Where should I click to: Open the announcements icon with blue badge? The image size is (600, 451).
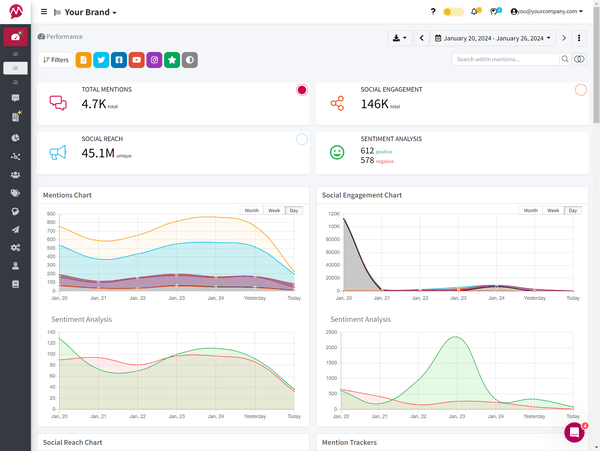click(495, 11)
